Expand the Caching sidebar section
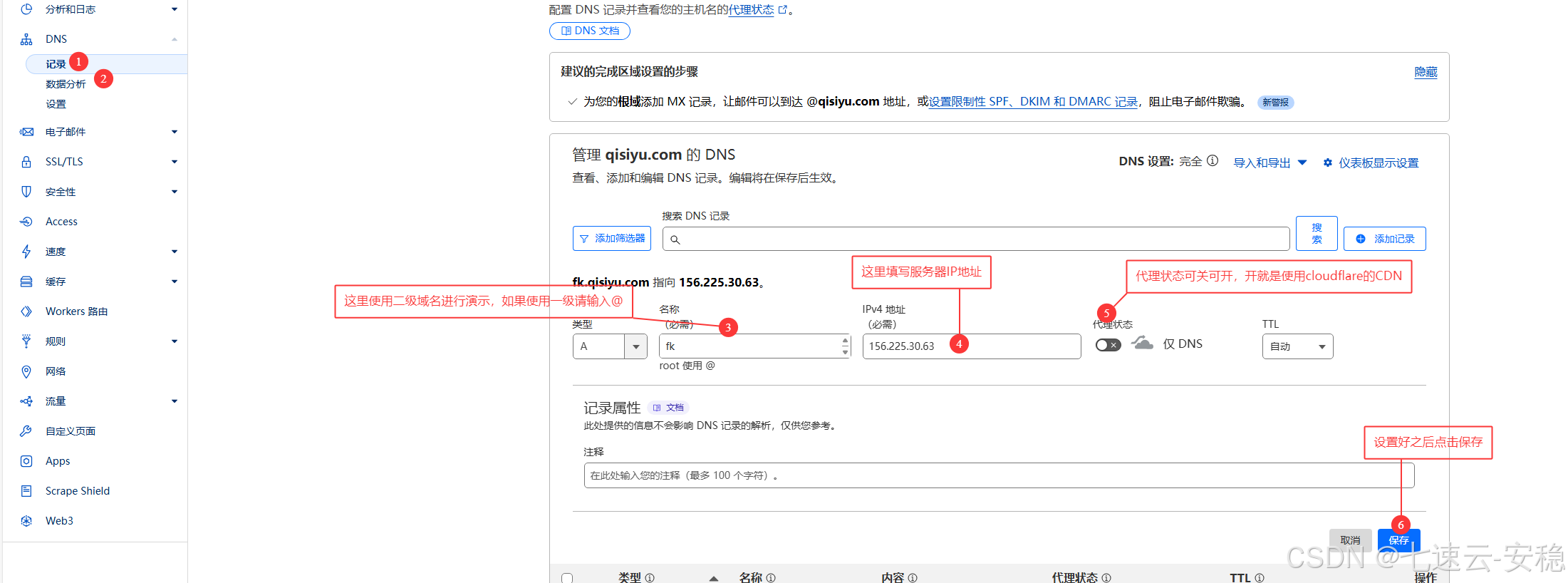1568x583 pixels. tap(175, 282)
